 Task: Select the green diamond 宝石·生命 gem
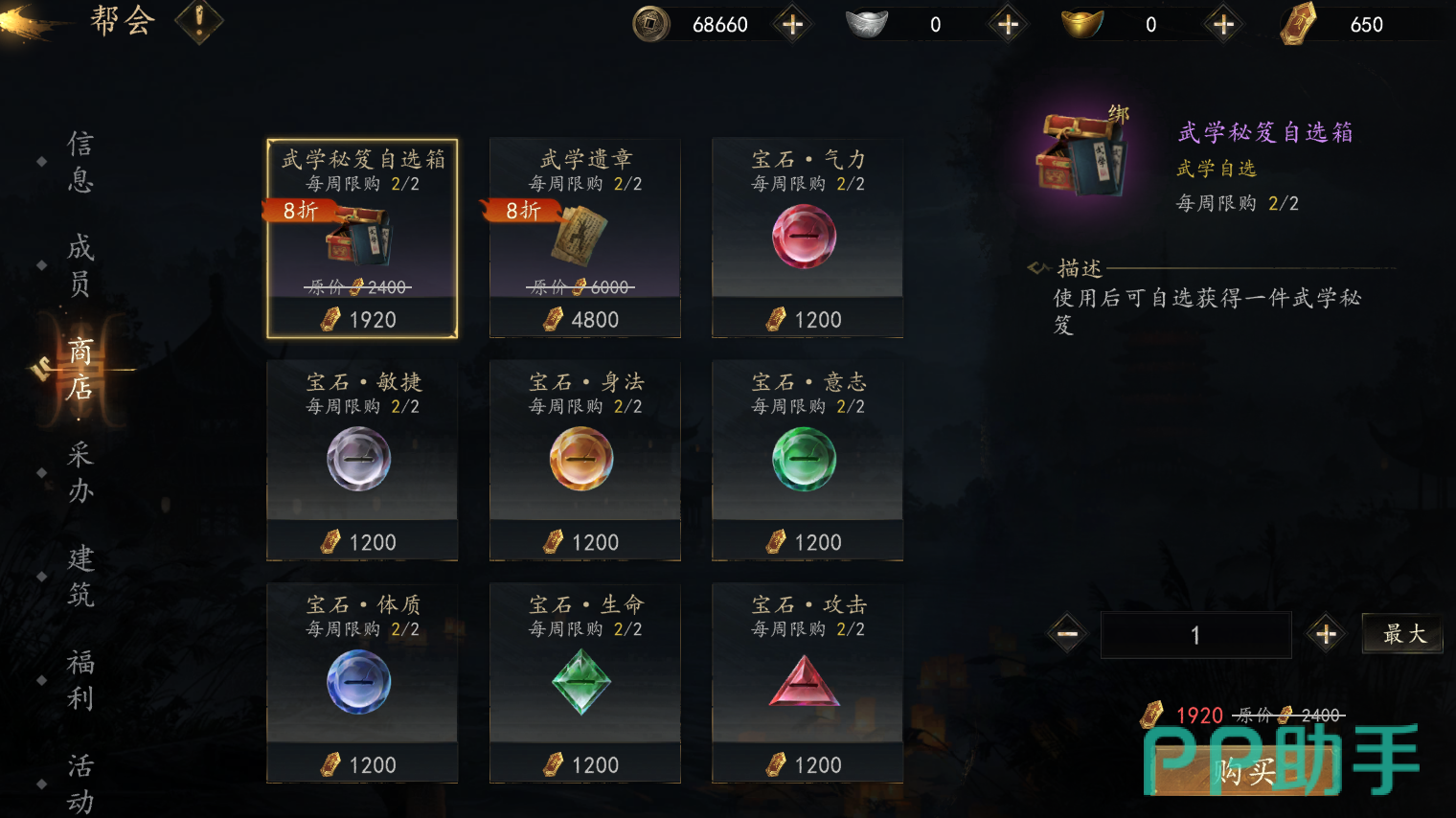click(x=585, y=683)
